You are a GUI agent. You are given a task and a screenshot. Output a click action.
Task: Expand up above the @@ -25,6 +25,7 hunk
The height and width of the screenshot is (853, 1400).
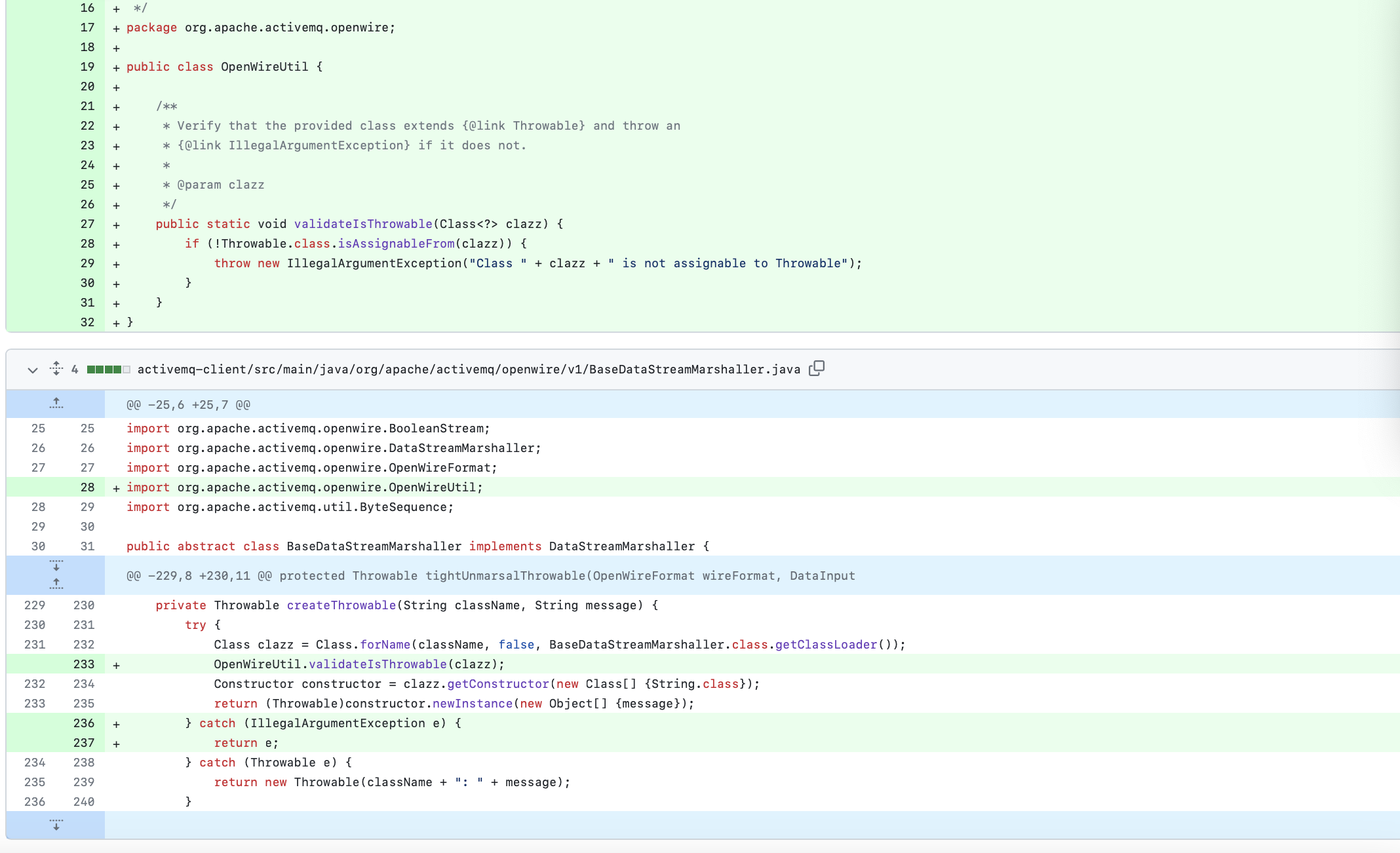pos(56,404)
